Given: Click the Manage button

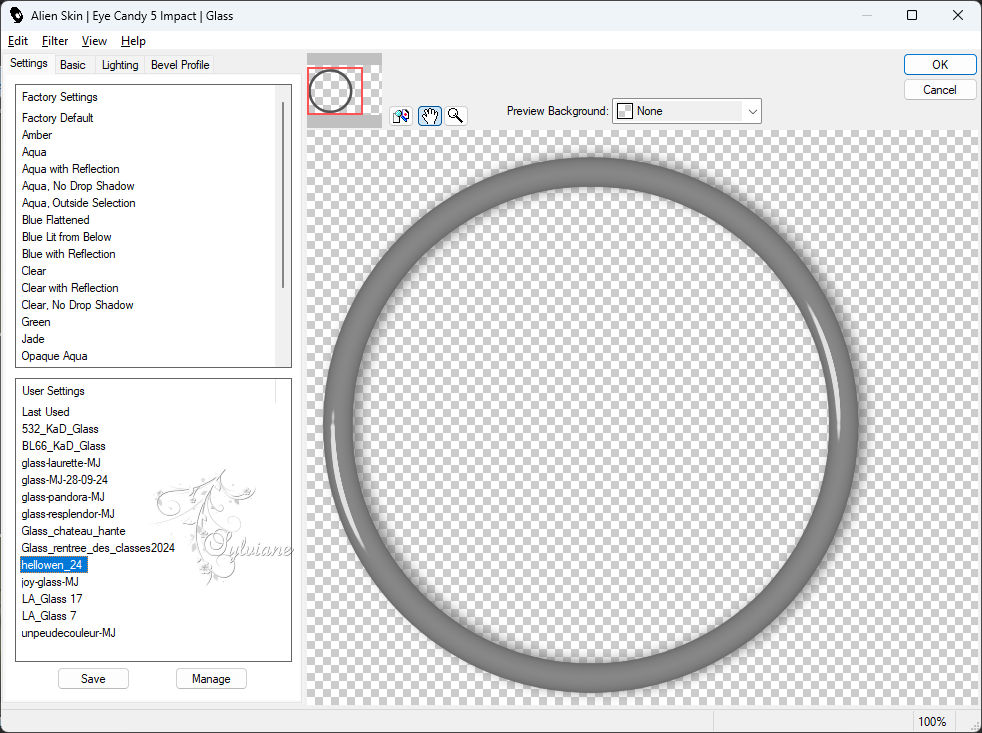Looking at the screenshot, I should 211,678.
